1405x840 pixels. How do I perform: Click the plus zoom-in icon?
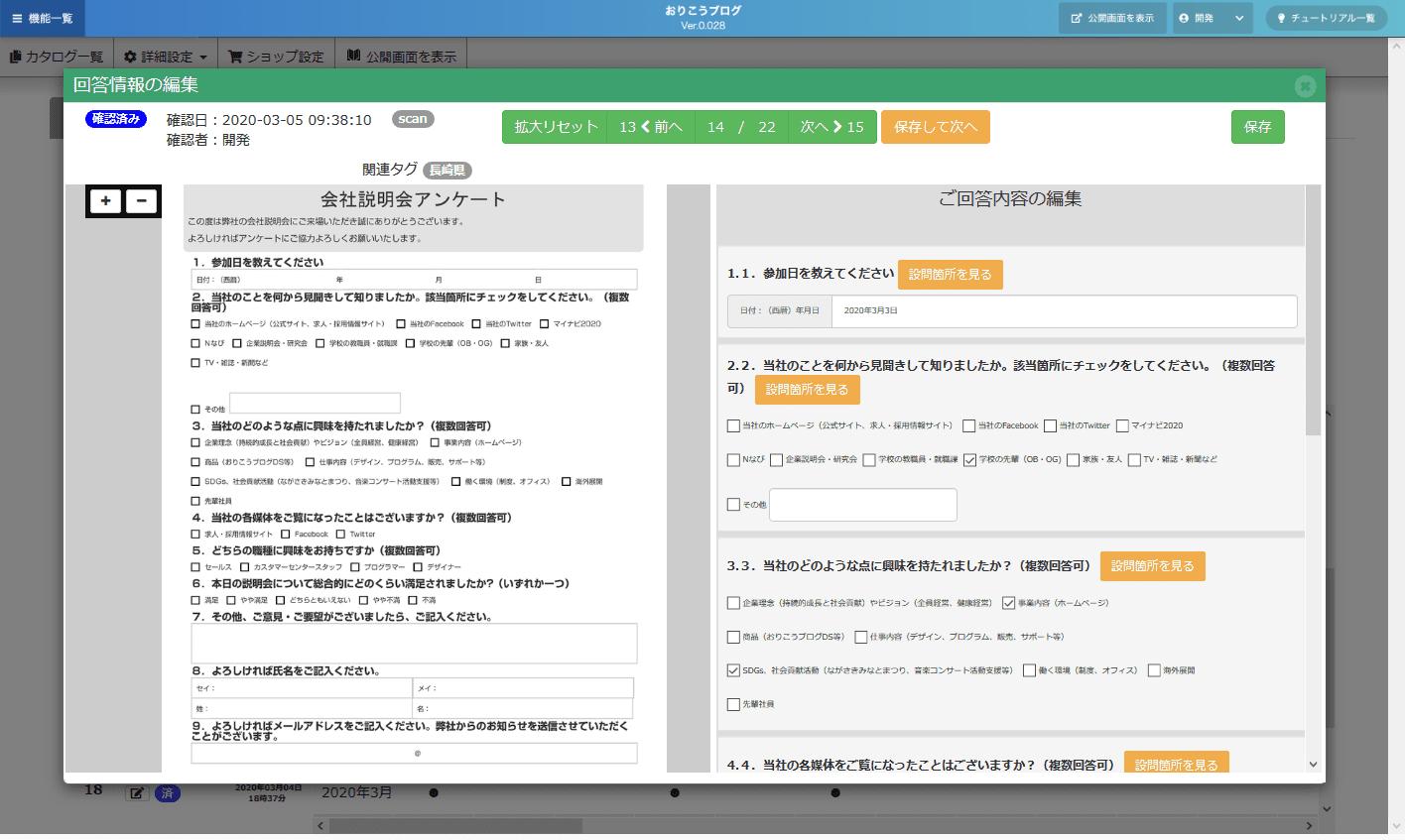105,201
